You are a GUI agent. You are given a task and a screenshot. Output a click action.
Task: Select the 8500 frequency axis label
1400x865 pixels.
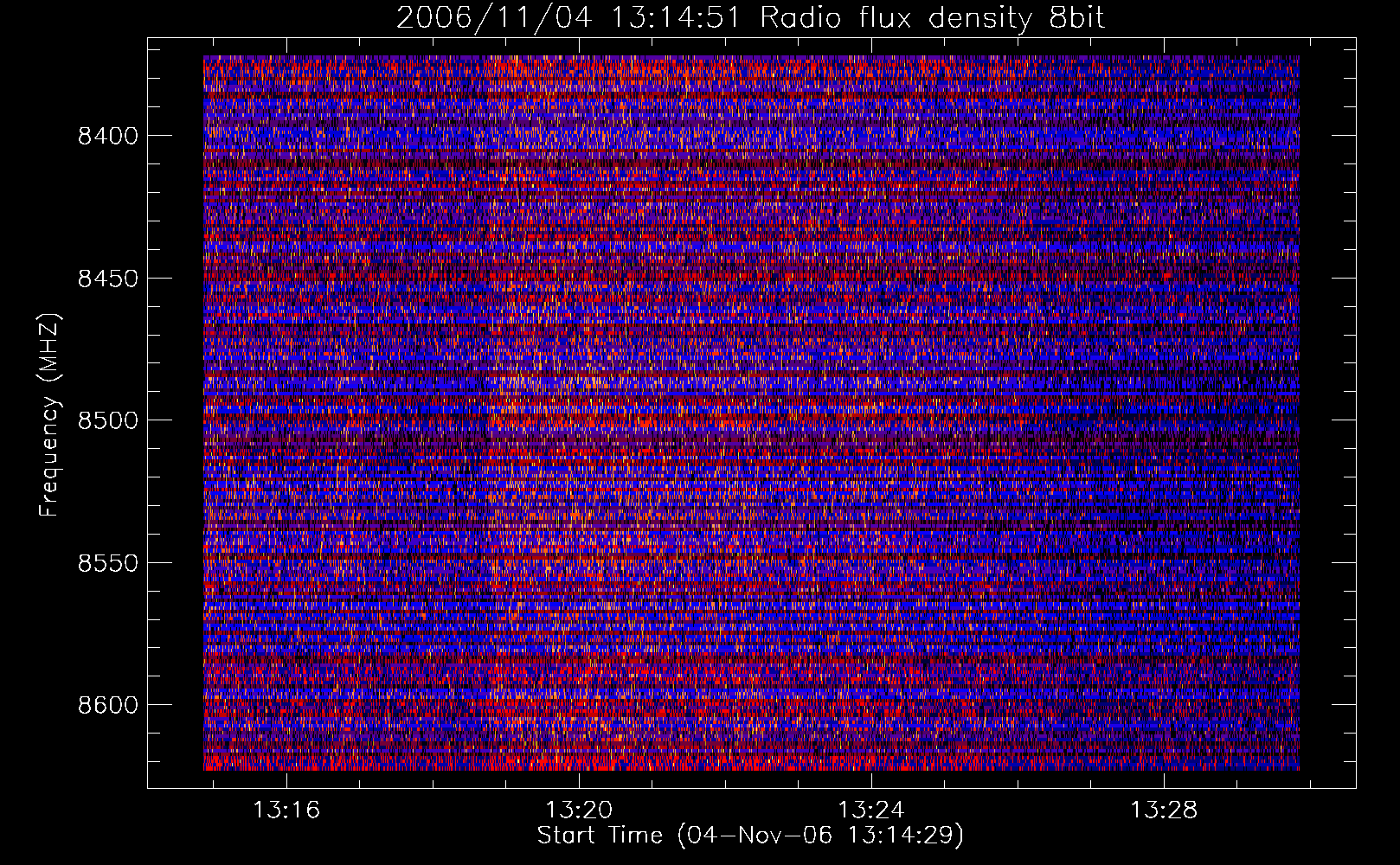108,420
